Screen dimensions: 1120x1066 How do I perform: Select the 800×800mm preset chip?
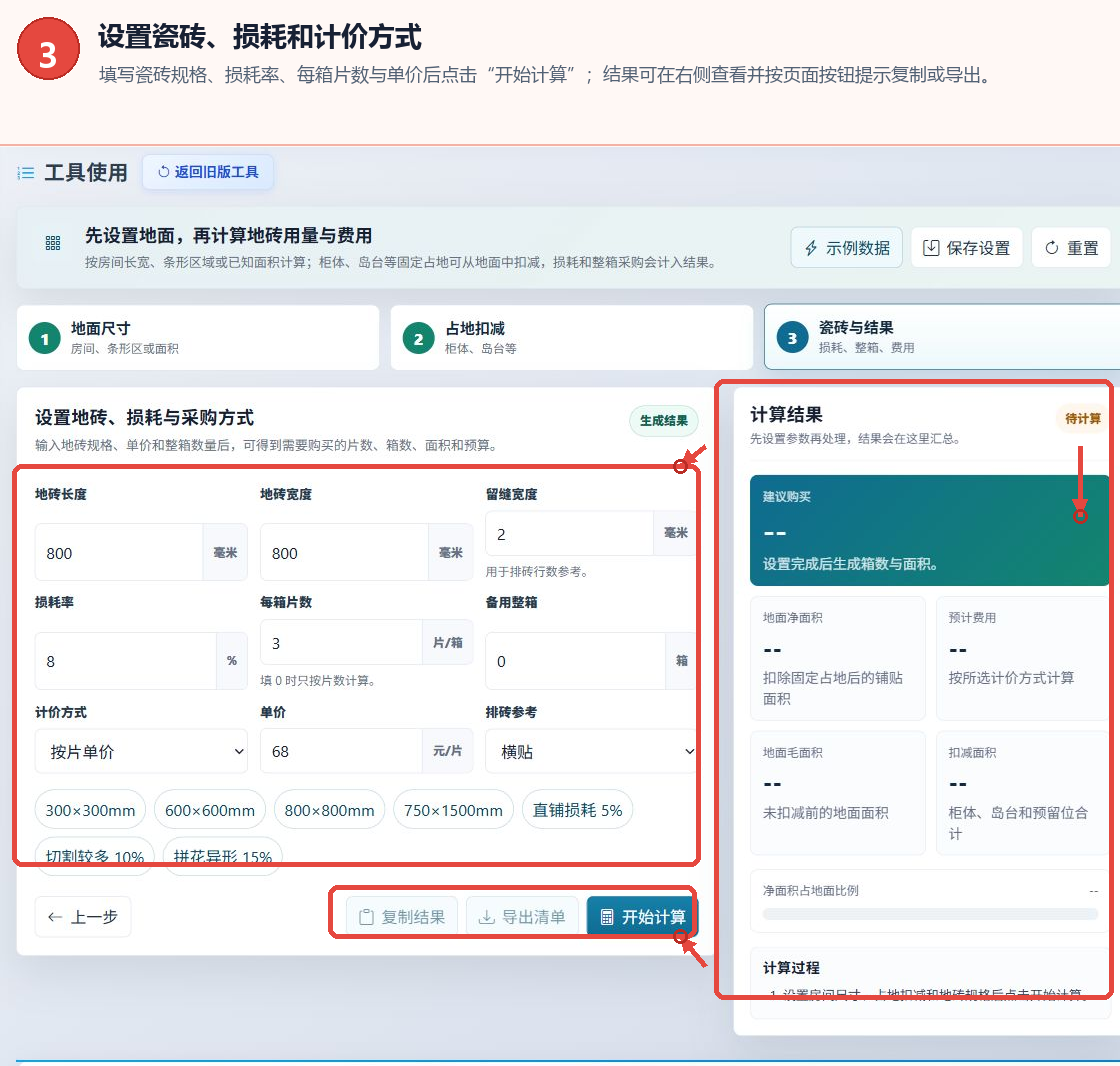329,810
